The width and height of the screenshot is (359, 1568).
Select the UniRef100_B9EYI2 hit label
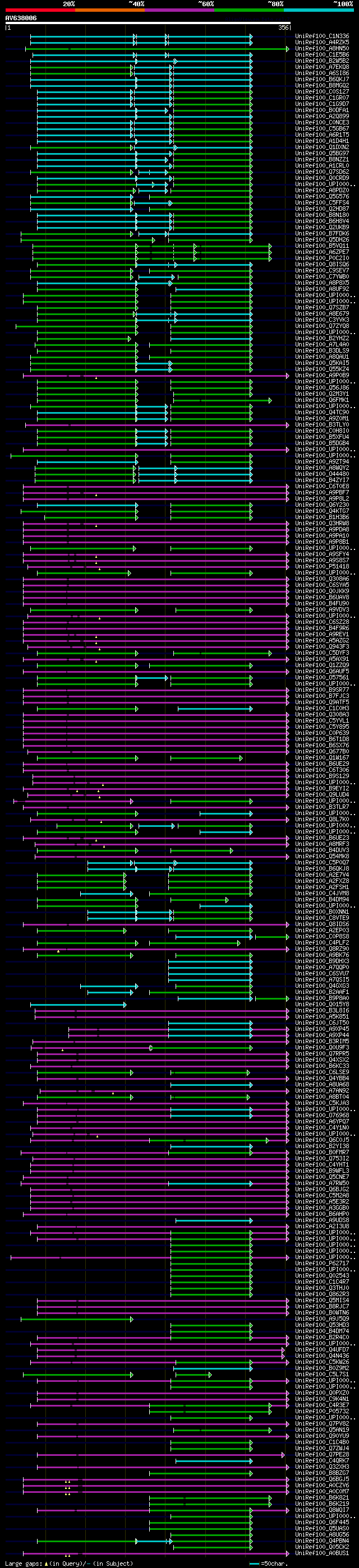pyautogui.click(x=322, y=789)
